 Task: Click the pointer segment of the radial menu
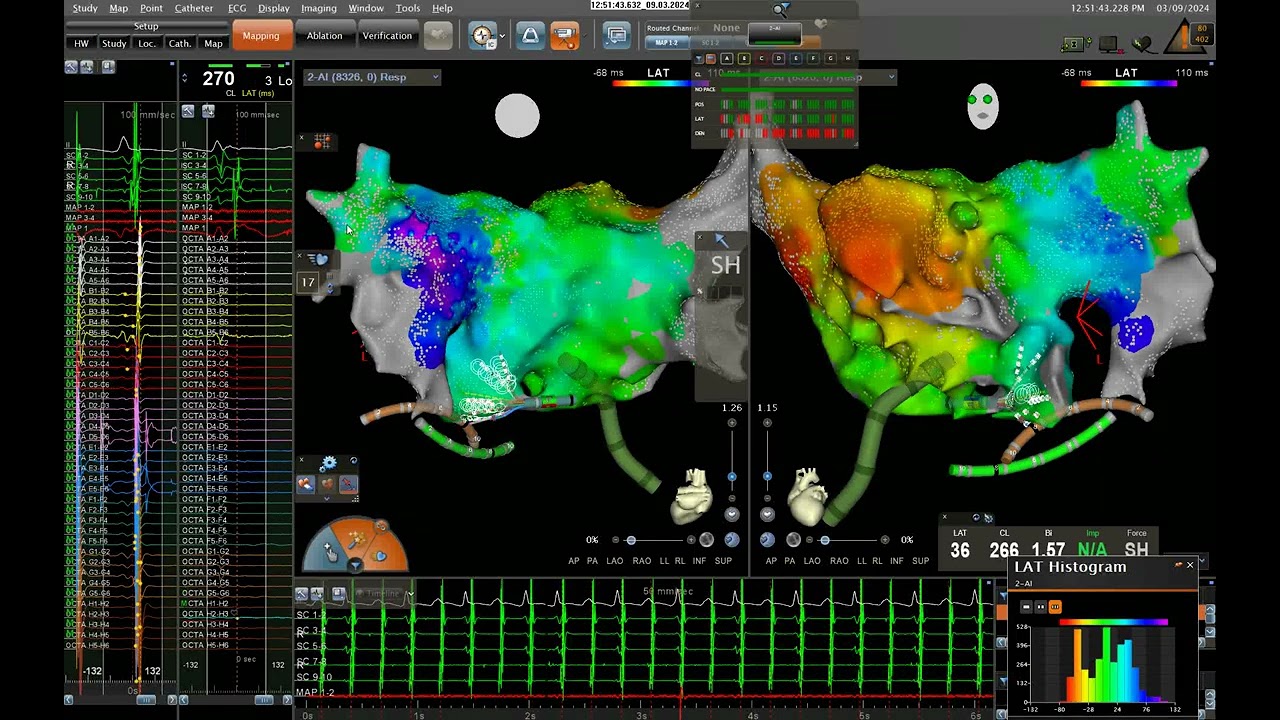[x=328, y=551]
